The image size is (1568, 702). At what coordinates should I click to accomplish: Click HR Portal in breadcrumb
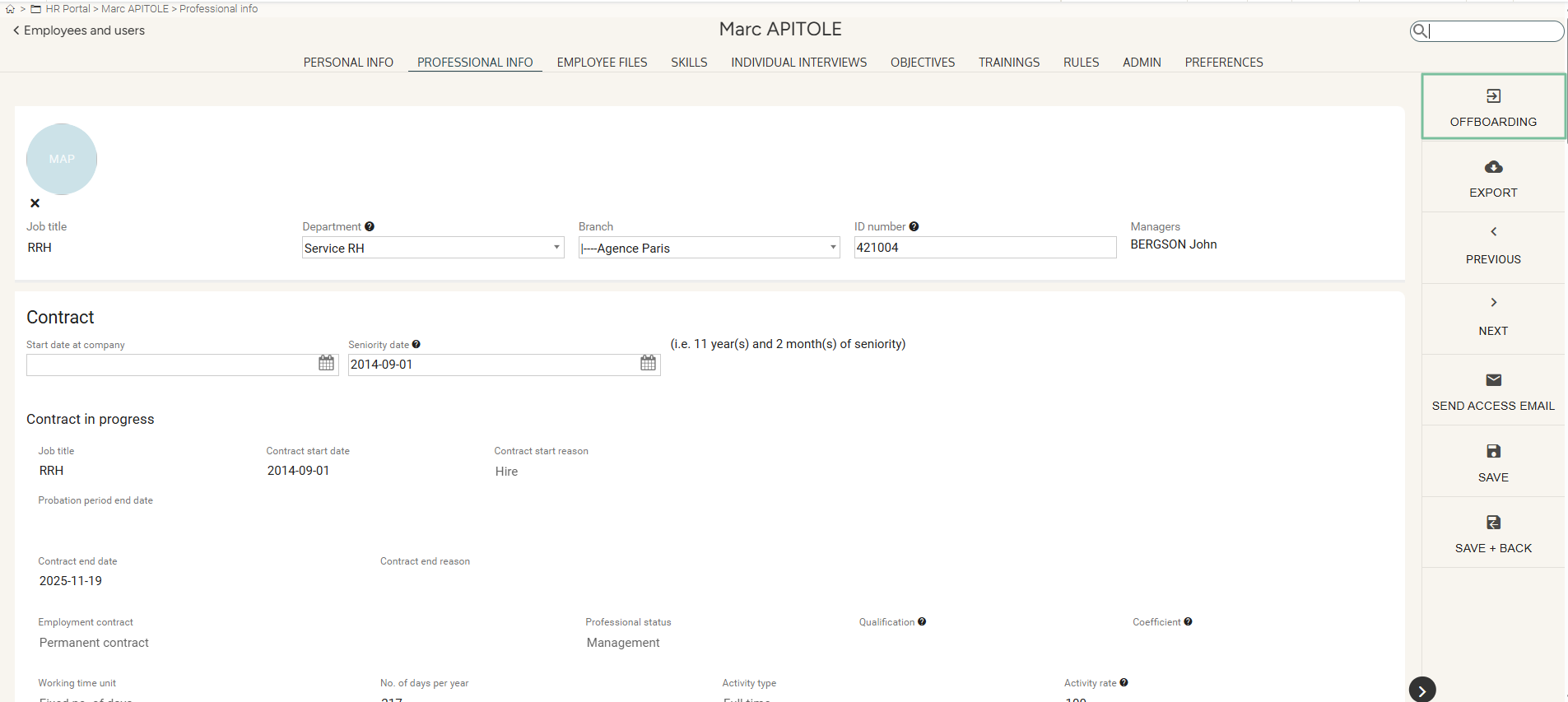(67, 9)
